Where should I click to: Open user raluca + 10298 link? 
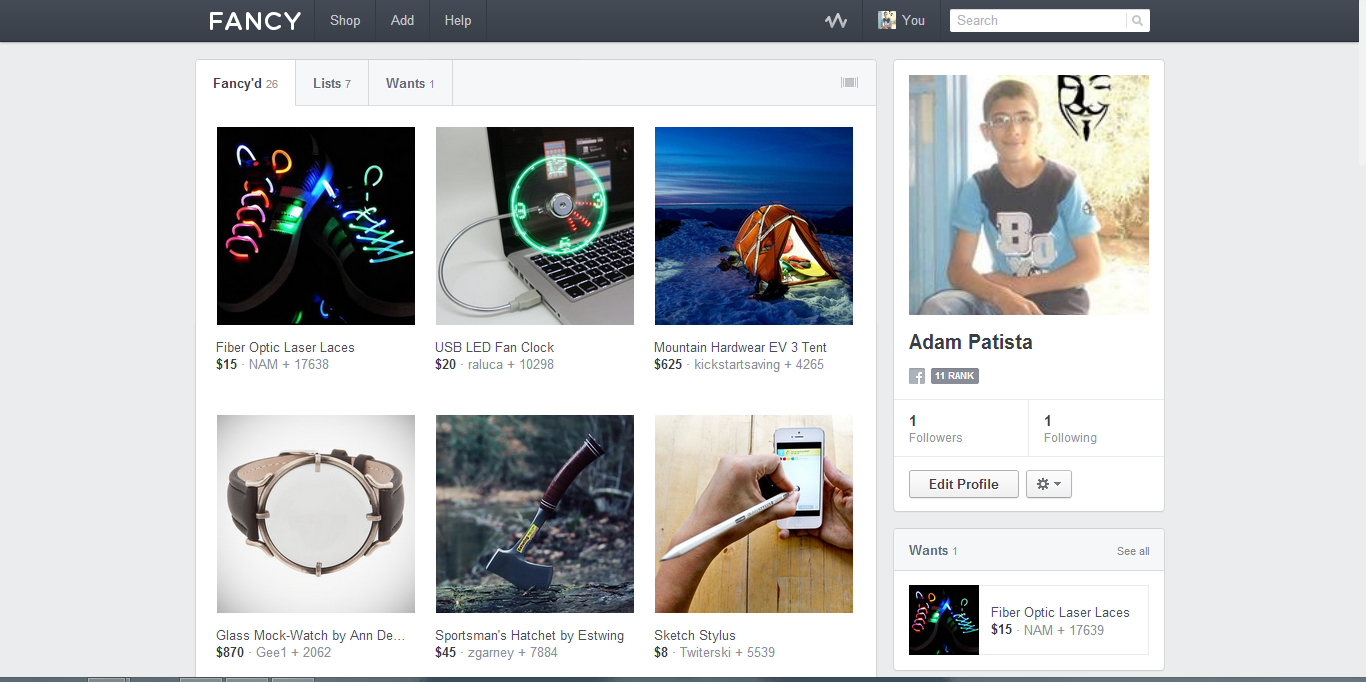click(x=511, y=364)
